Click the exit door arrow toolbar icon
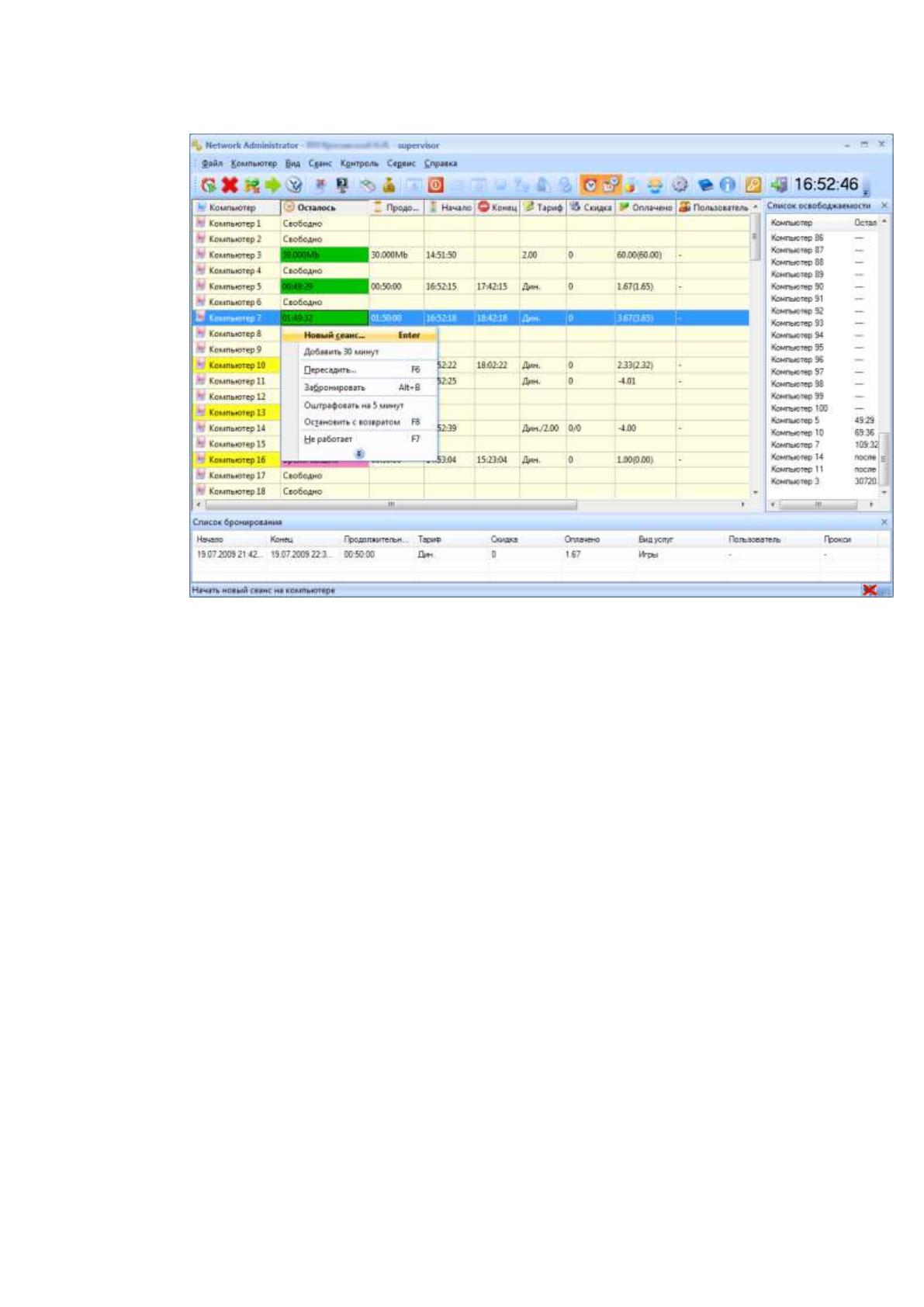 [x=779, y=185]
